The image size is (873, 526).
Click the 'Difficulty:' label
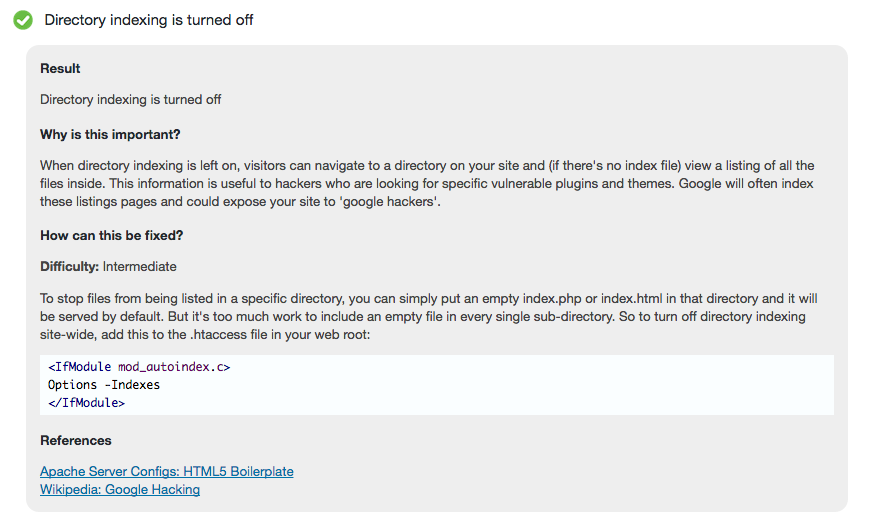69,267
